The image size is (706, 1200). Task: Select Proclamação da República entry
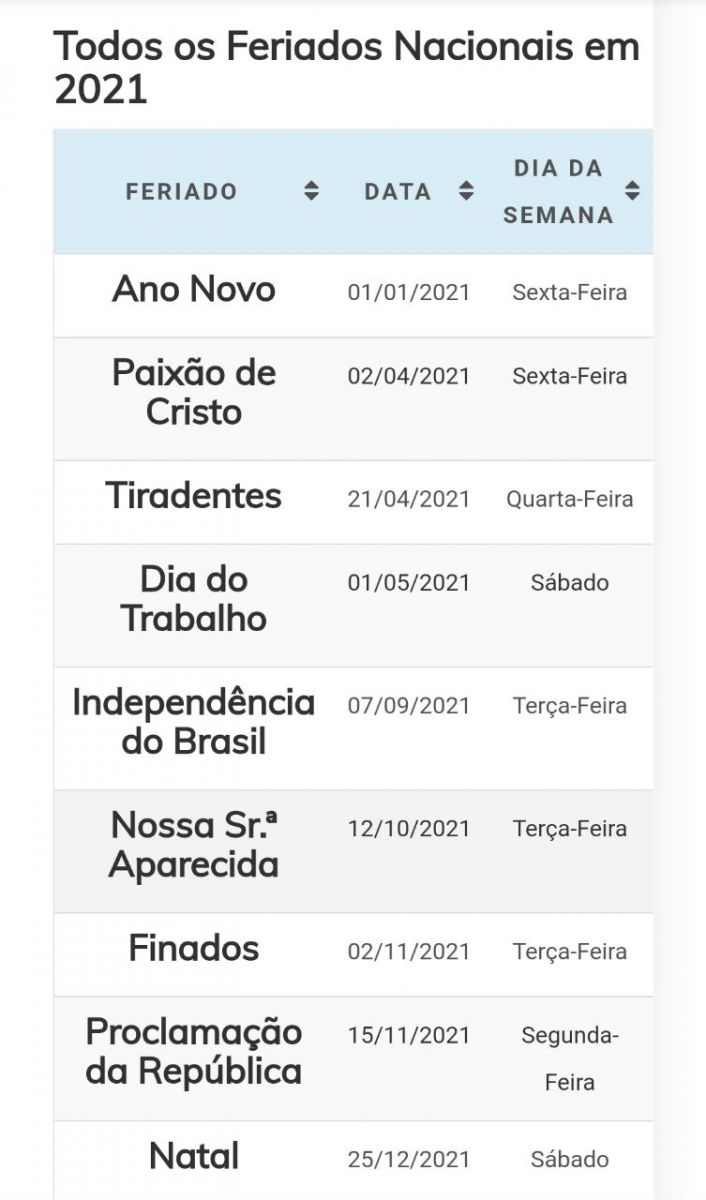click(194, 1051)
